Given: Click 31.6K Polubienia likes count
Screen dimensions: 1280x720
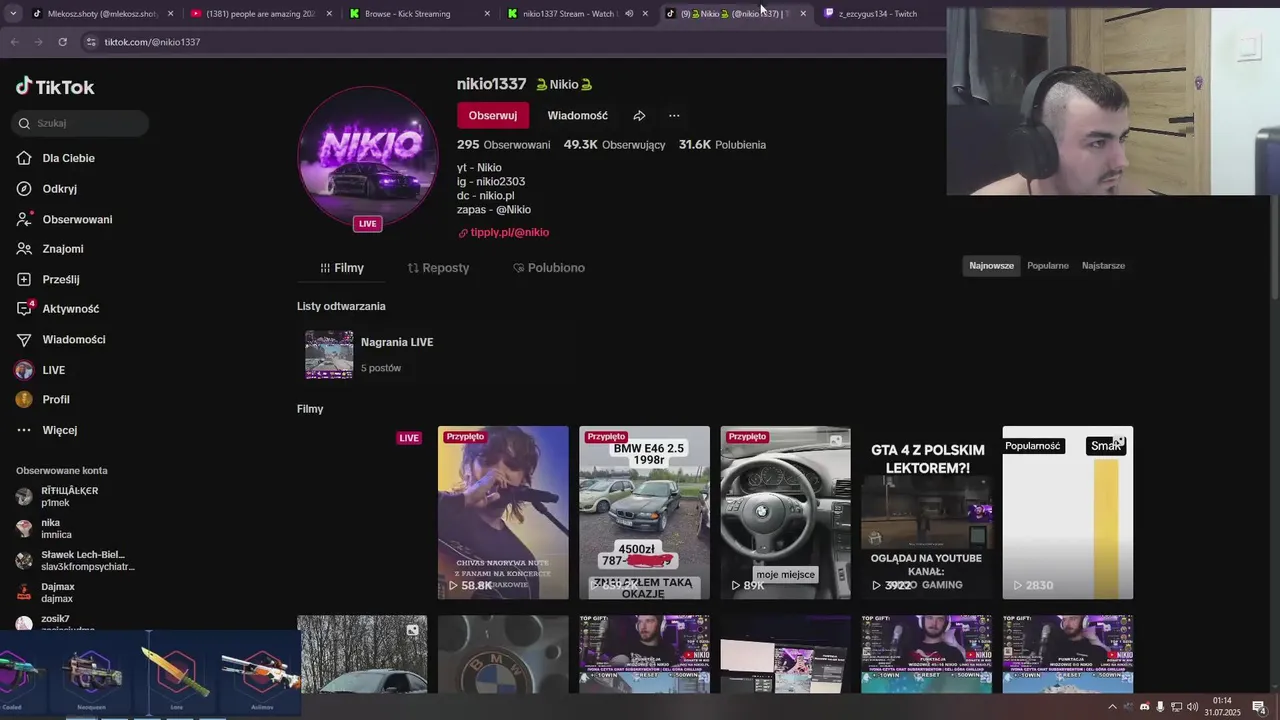Looking at the screenshot, I should (722, 145).
